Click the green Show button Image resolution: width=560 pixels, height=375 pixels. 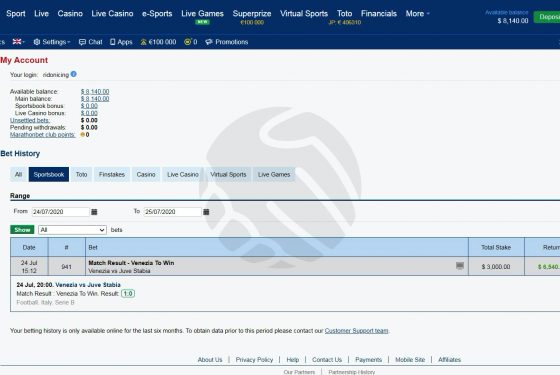pyautogui.click(x=22, y=230)
